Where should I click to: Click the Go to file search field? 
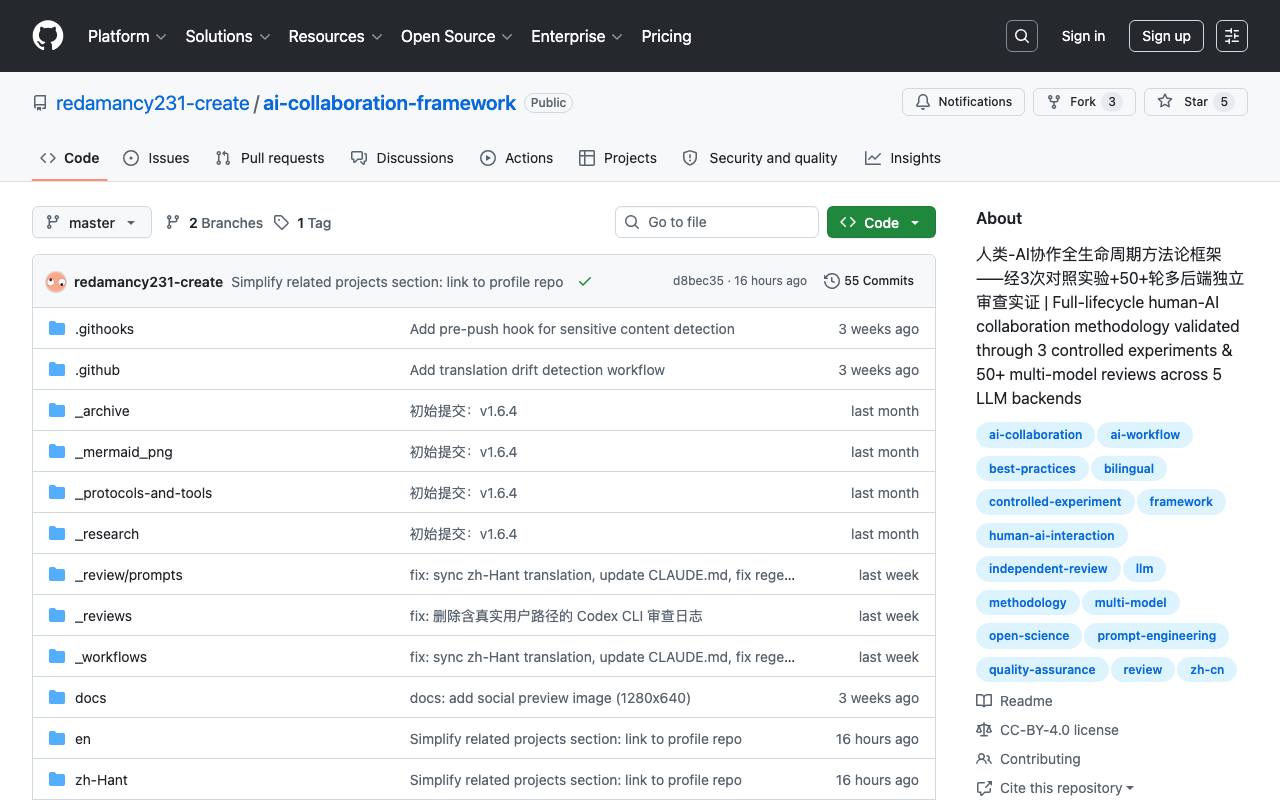(717, 222)
